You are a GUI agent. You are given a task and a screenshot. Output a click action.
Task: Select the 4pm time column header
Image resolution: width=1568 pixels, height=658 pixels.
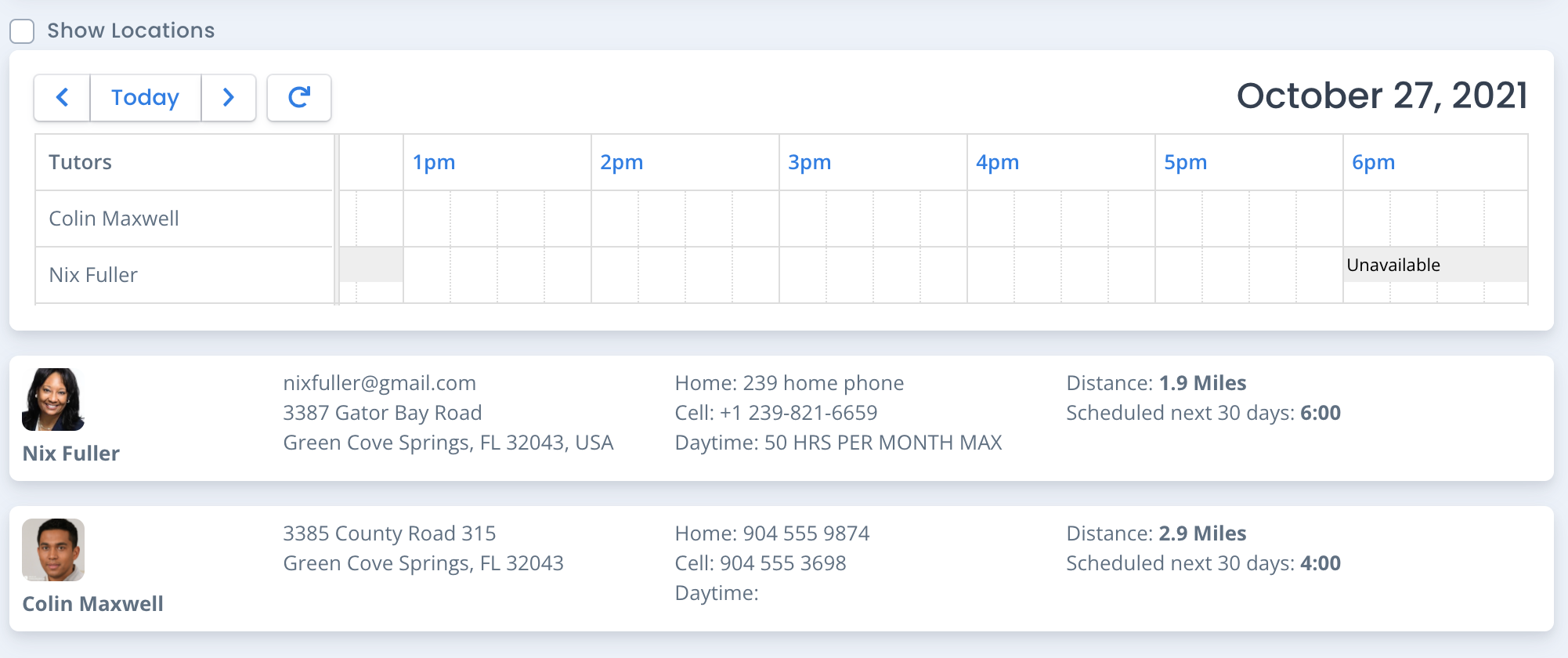[x=998, y=162]
